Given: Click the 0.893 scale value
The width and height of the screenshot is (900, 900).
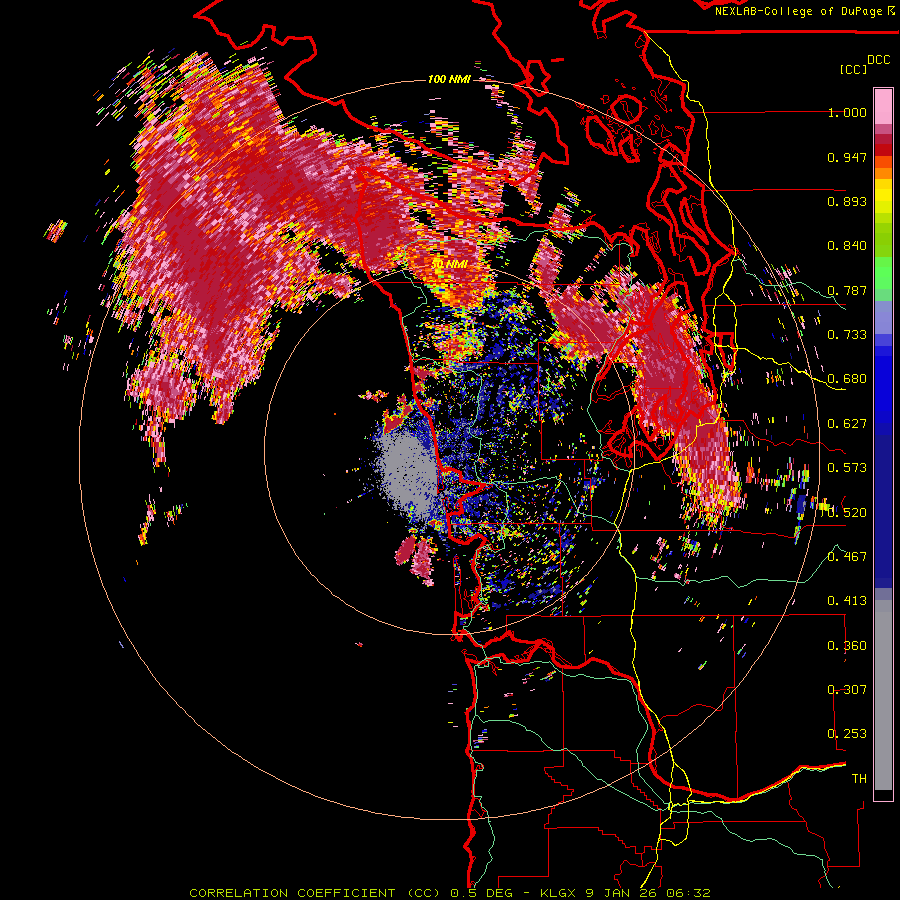Looking at the screenshot, I should tap(847, 201).
